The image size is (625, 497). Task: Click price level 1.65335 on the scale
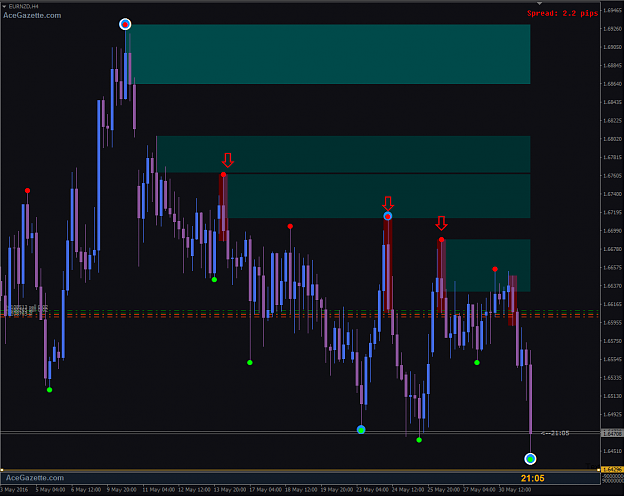613,378
